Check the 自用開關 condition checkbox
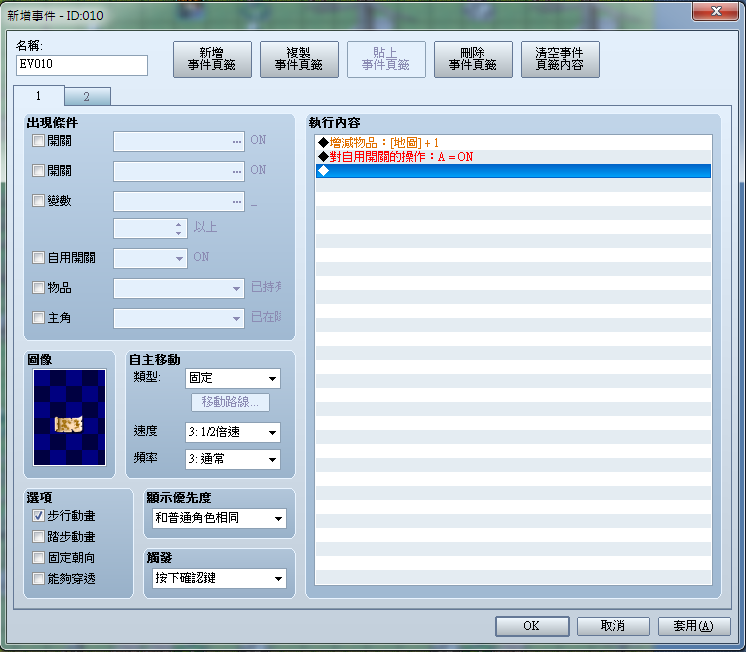The height and width of the screenshot is (652, 746). tap(38, 257)
